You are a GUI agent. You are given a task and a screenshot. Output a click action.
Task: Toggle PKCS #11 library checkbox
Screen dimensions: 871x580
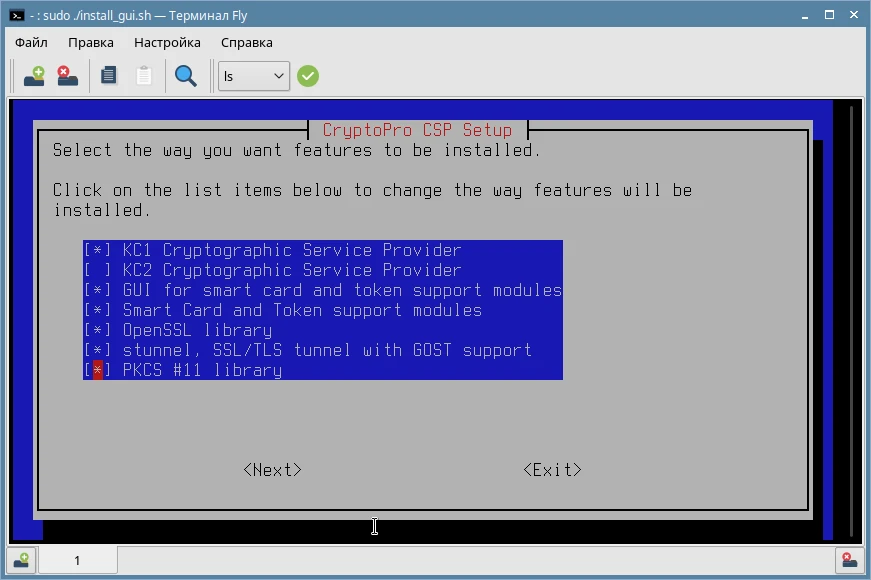pyautogui.click(x=97, y=371)
